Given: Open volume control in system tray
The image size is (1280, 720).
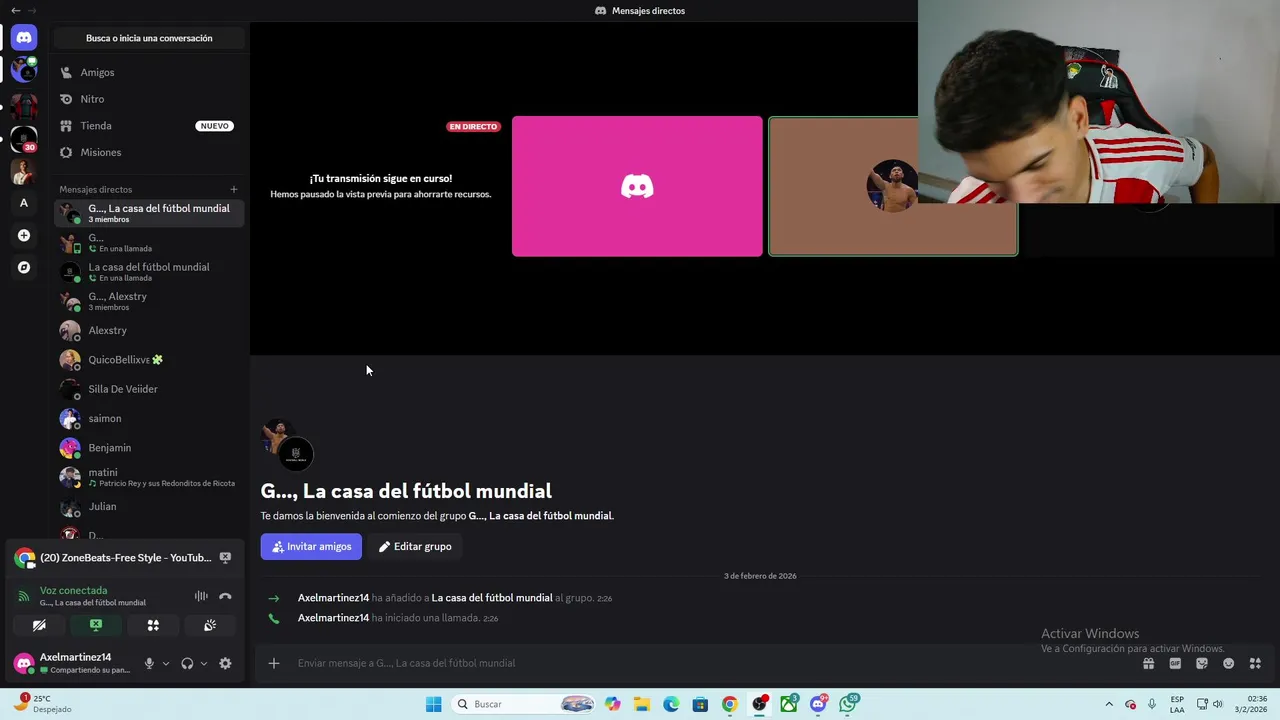Looking at the screenshot, I should (x=1218, y=704).
